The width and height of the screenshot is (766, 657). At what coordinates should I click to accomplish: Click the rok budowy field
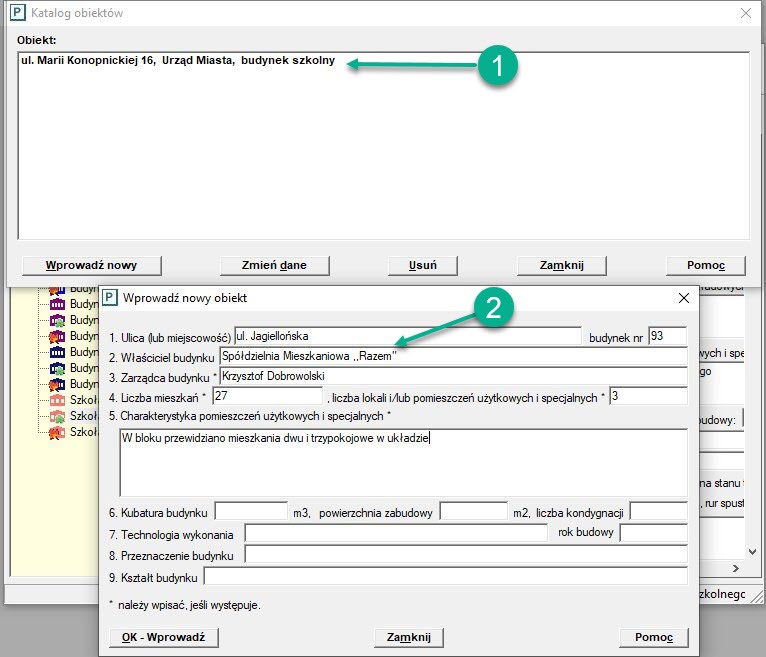coord(652,533)
